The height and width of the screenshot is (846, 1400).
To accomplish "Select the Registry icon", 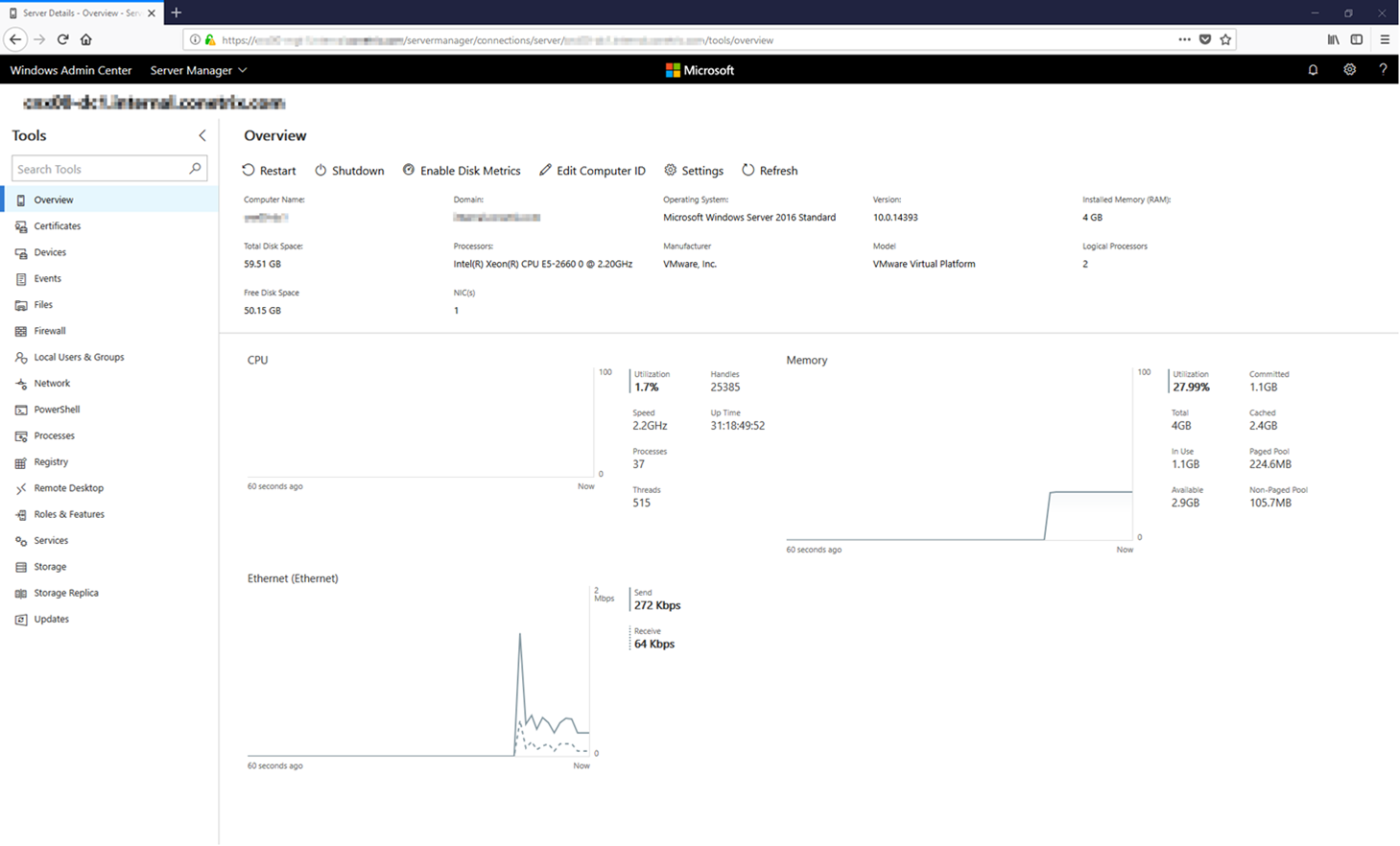I will point(21,462).
